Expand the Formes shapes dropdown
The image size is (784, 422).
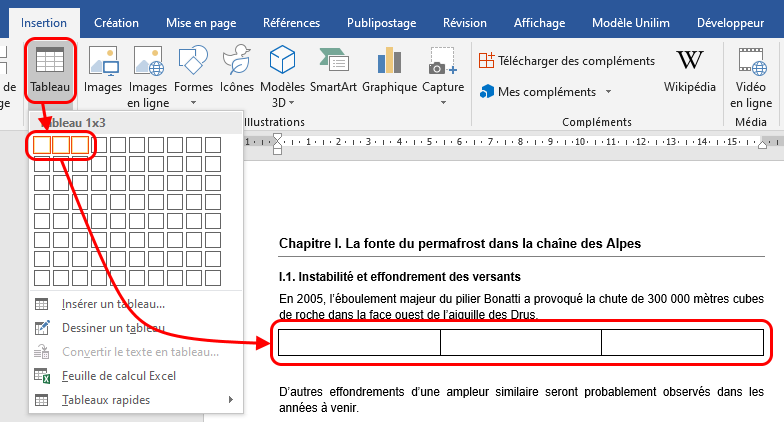193,102
